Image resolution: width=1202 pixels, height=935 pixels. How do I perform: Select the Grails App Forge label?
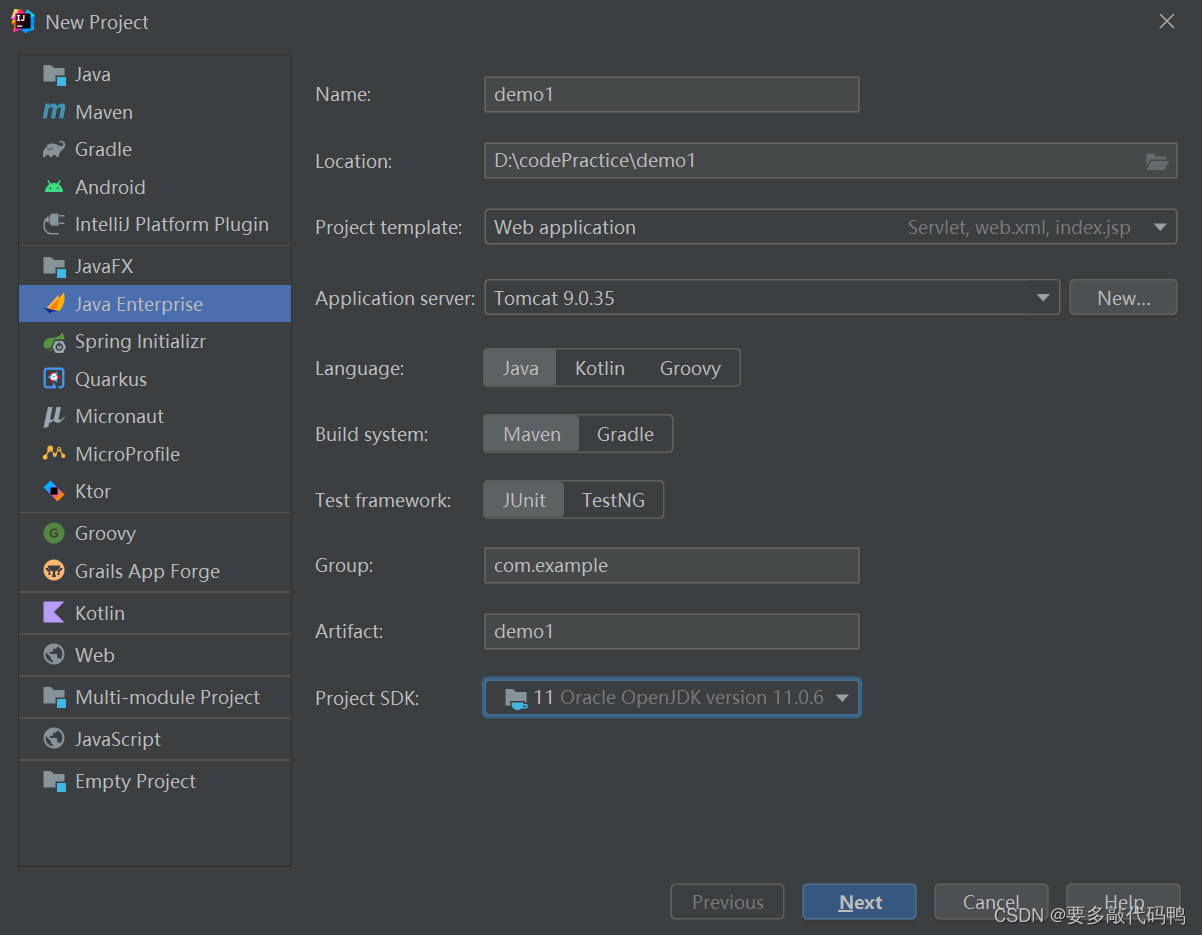click(147, 571)
